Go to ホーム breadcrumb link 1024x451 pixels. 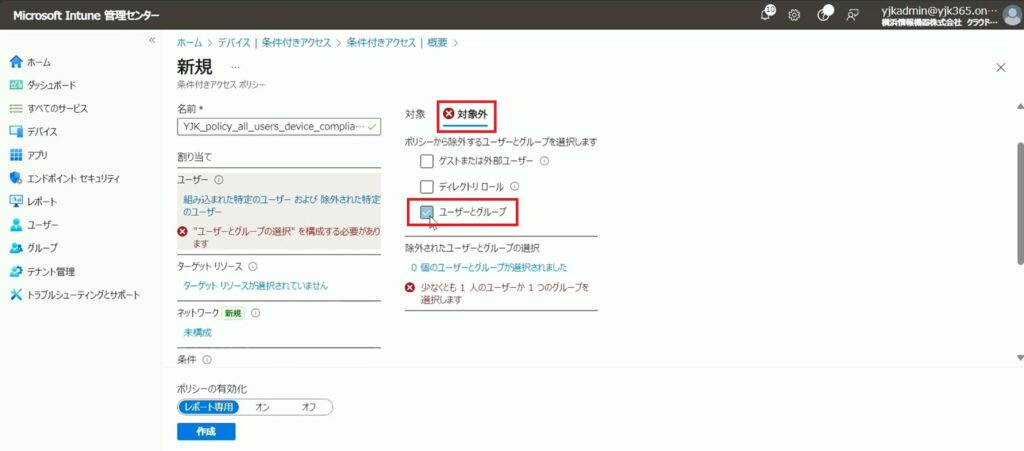(x=189, y=42)
